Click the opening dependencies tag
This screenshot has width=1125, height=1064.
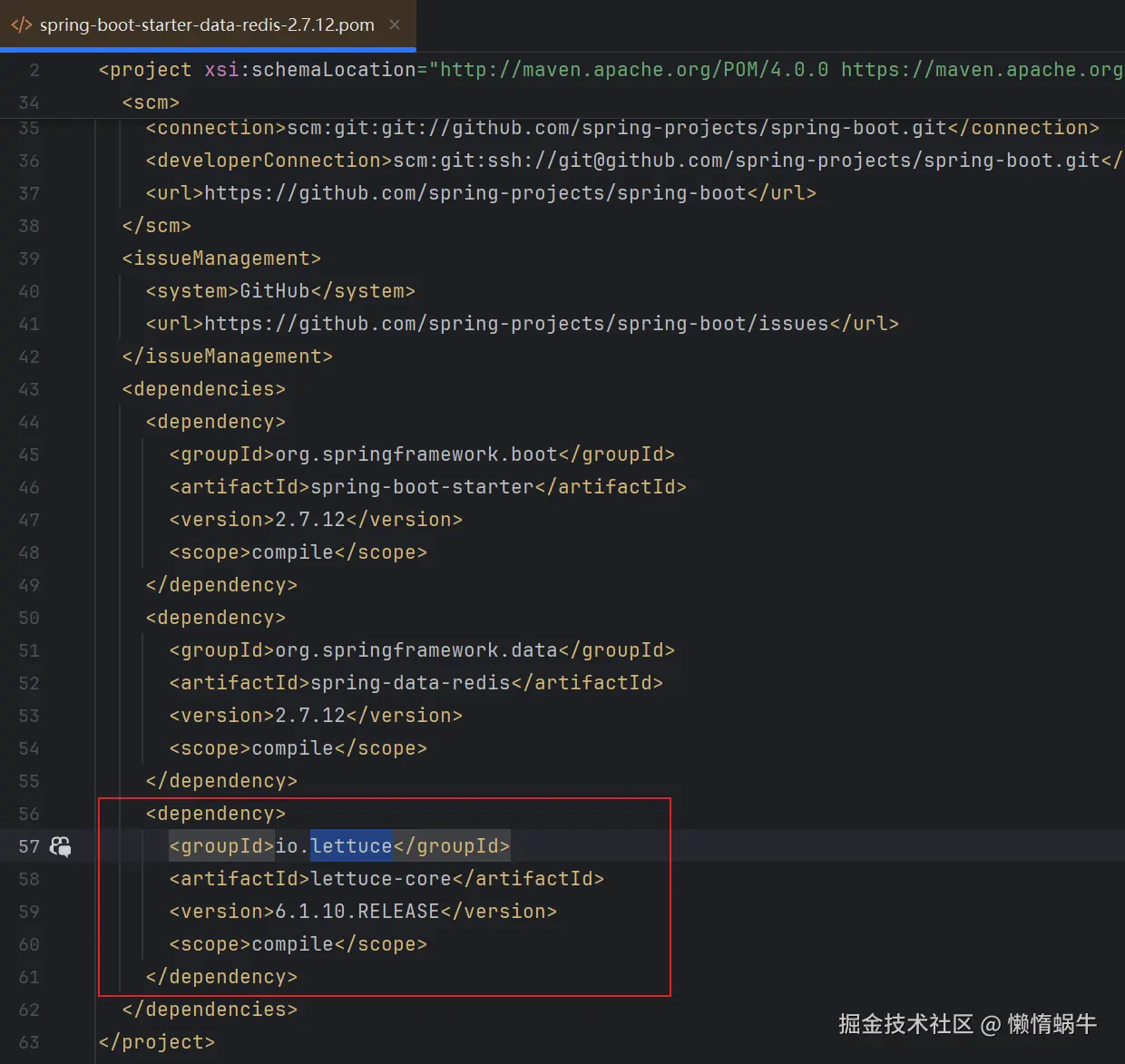click(204, 389)
